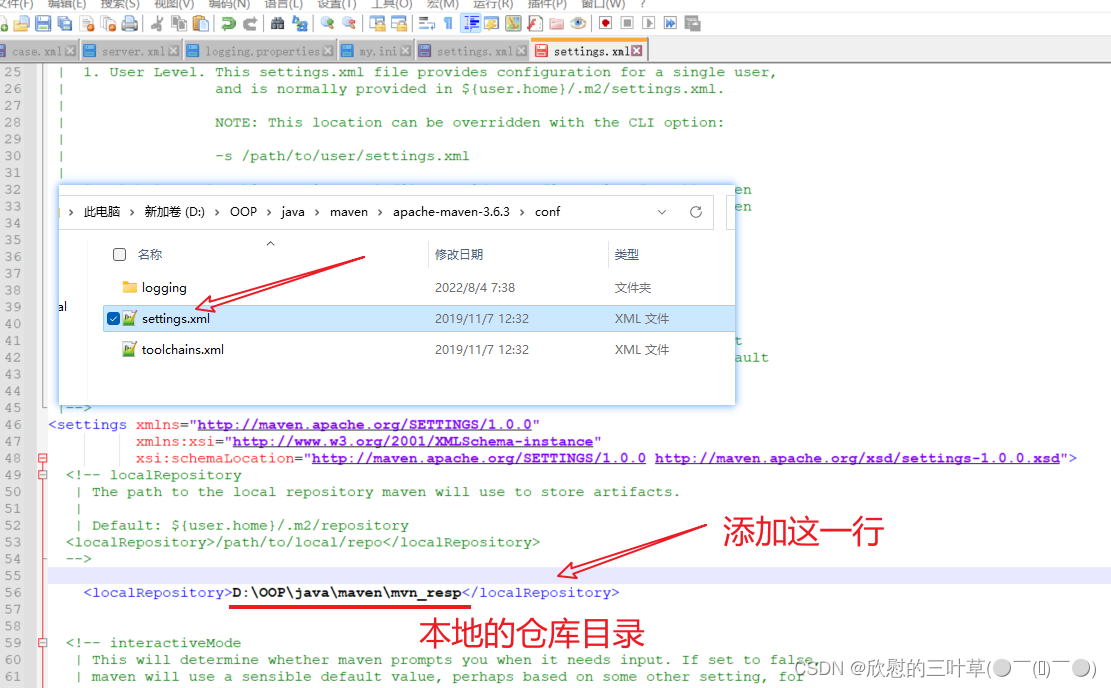The width and height of the screenshot is (1111, 688).
Task: Click the Close All documents toolbar icon
Action: tap(108, 23)
